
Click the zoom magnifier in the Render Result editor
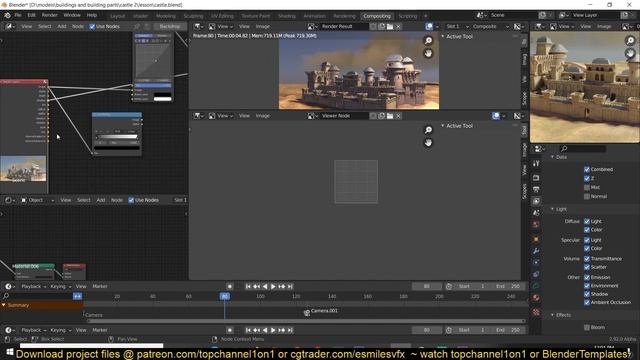(428, 40)
